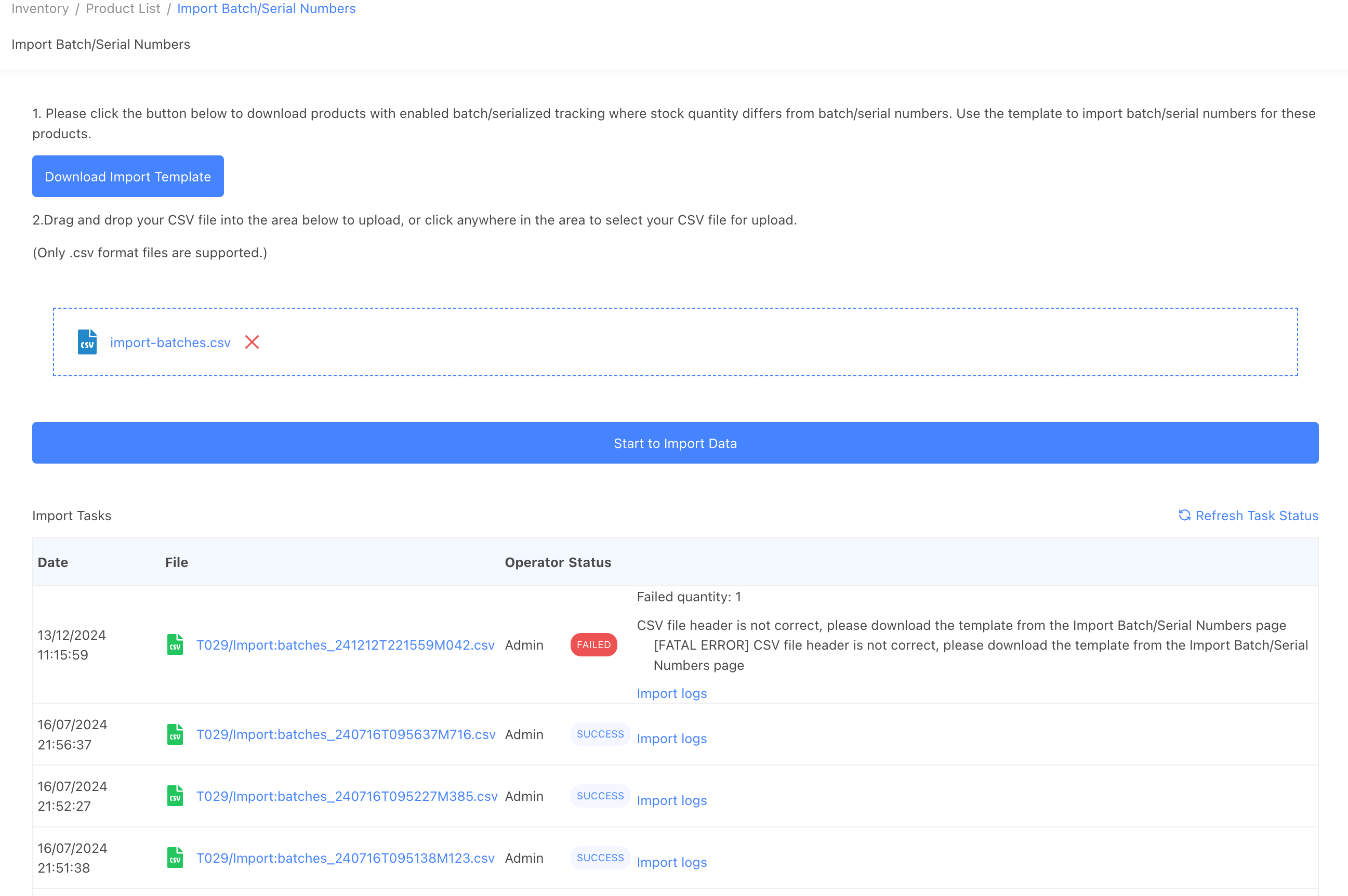The image size is (1348, 896).
Task: Click Refresh Task Status link
Action: point(1257,516)
